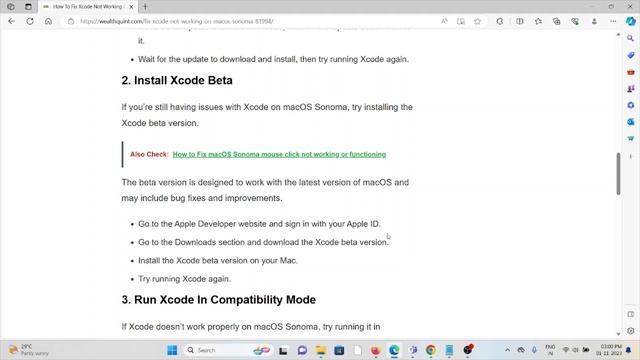Toggle the sidebar layout icon near the bottom

click(631, 314)
